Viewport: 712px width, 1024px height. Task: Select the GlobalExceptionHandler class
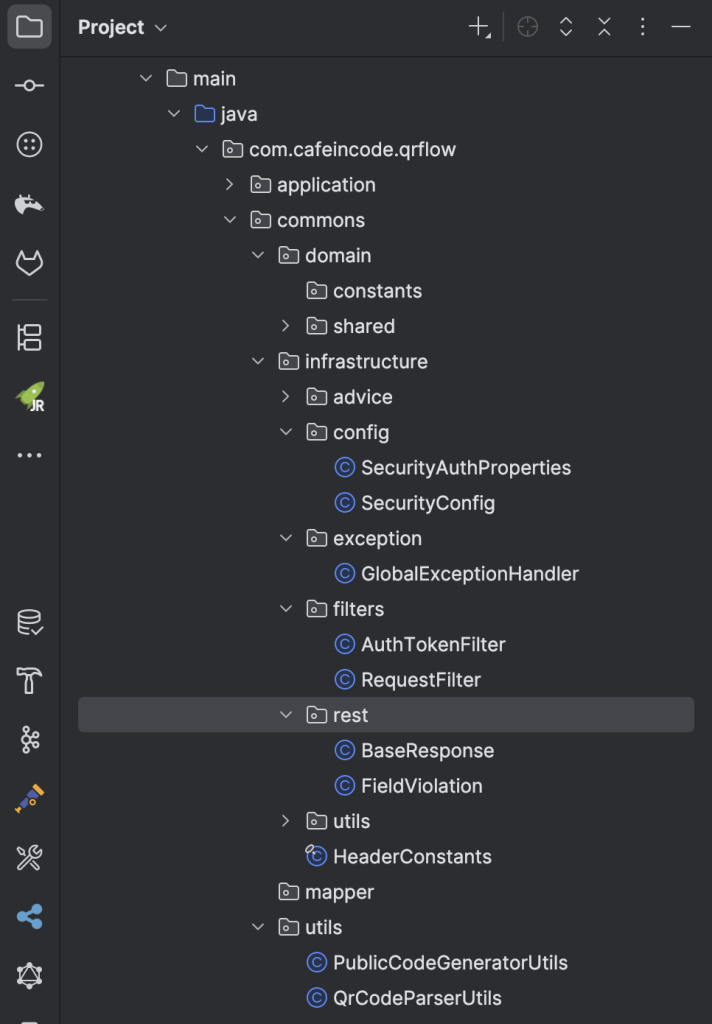tap(469, 574)
